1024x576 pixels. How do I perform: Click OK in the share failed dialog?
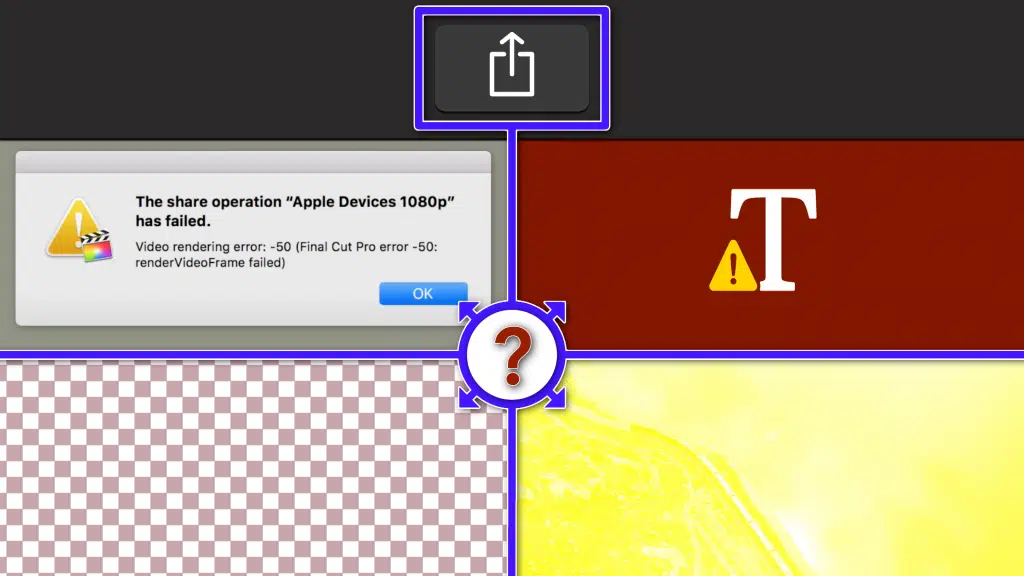tap(423, 293)
